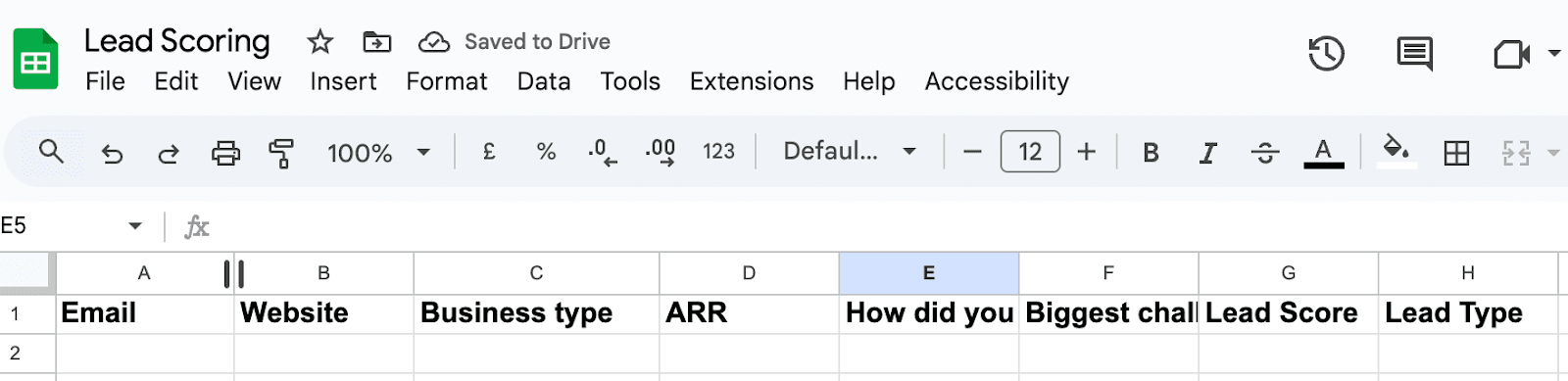This screenshot has width=1568, height=381.
Task: Open the Extensions menu
Action: pos(752,81)
